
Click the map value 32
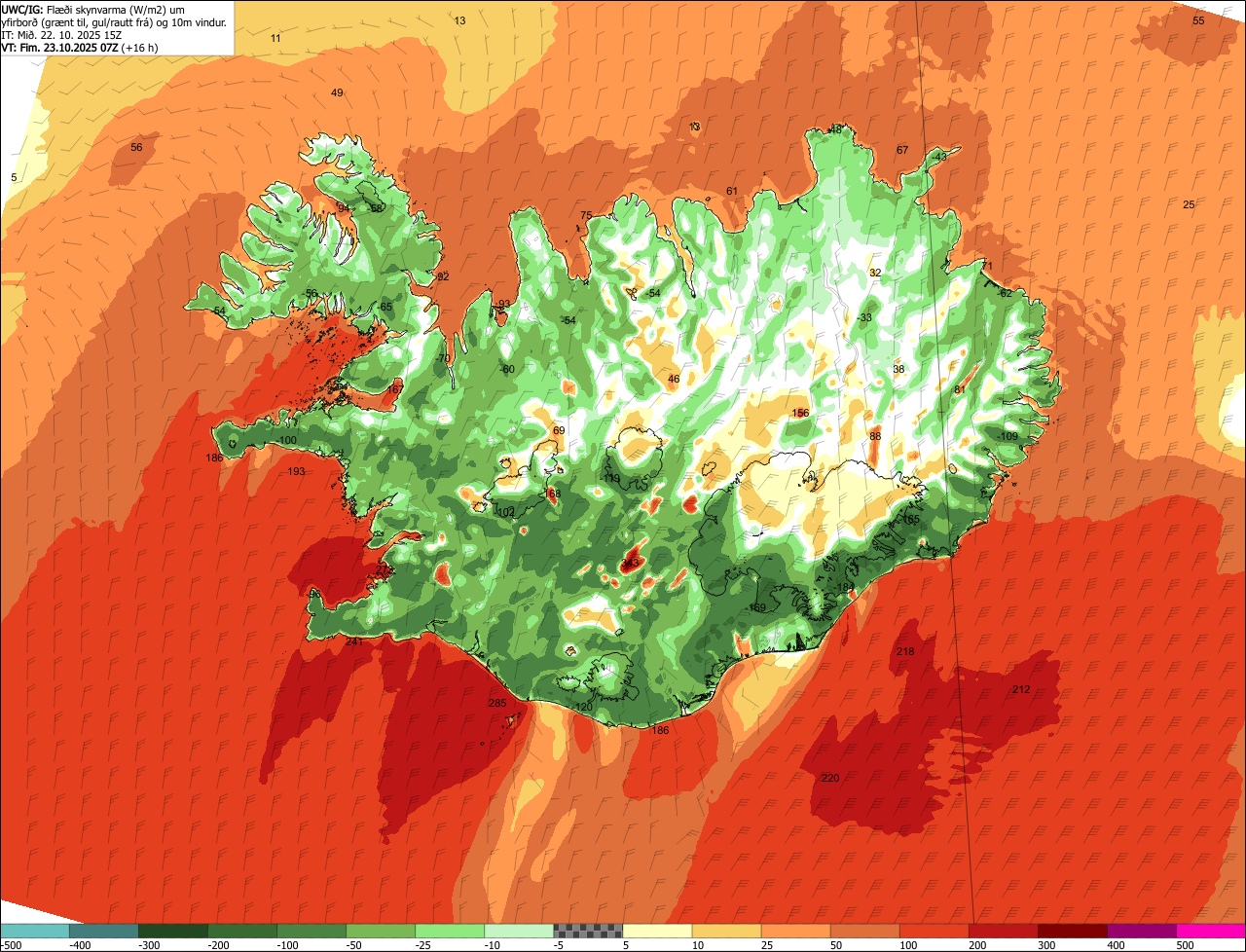coord(875,273)
